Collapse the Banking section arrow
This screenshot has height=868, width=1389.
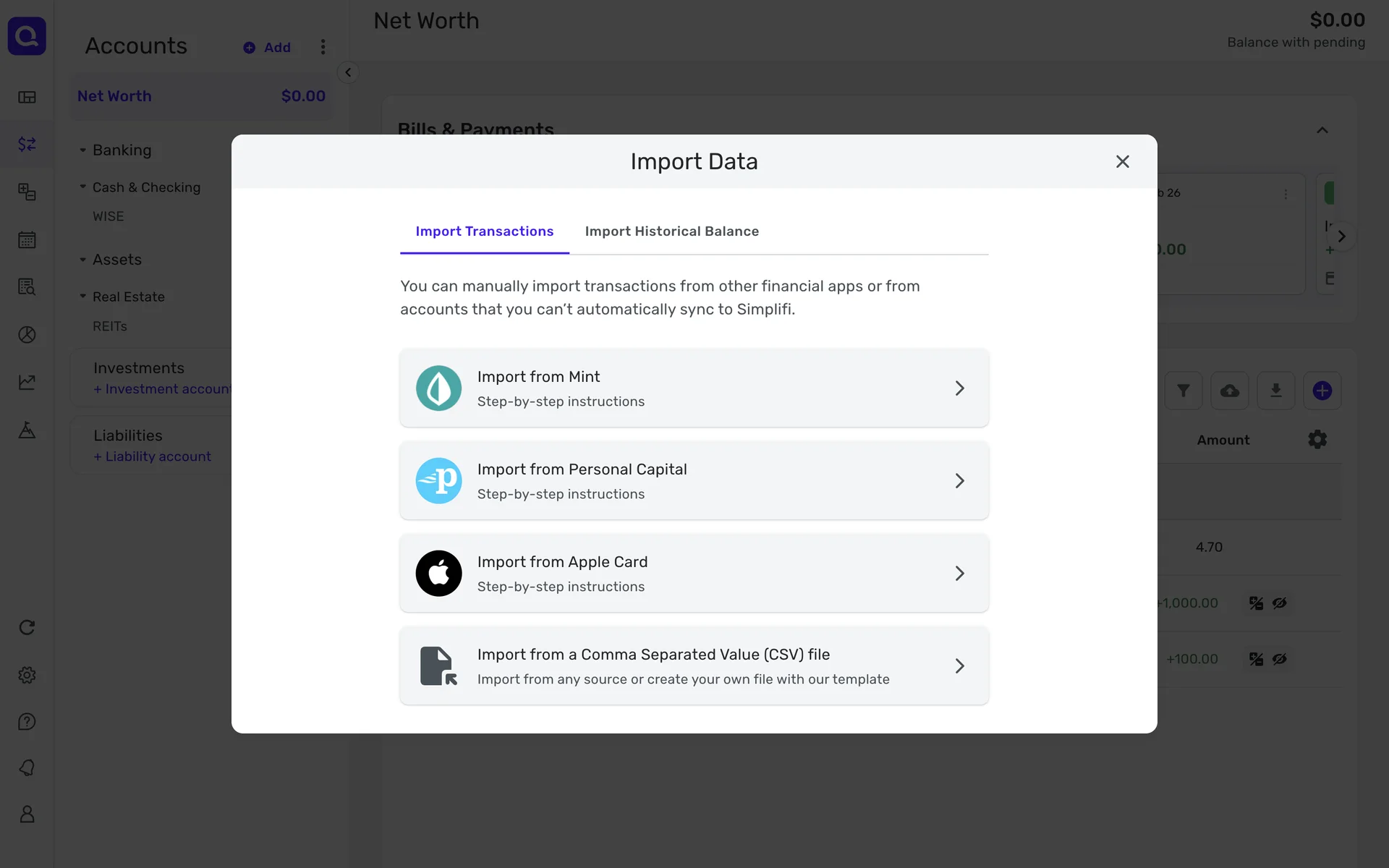(82, 150)
